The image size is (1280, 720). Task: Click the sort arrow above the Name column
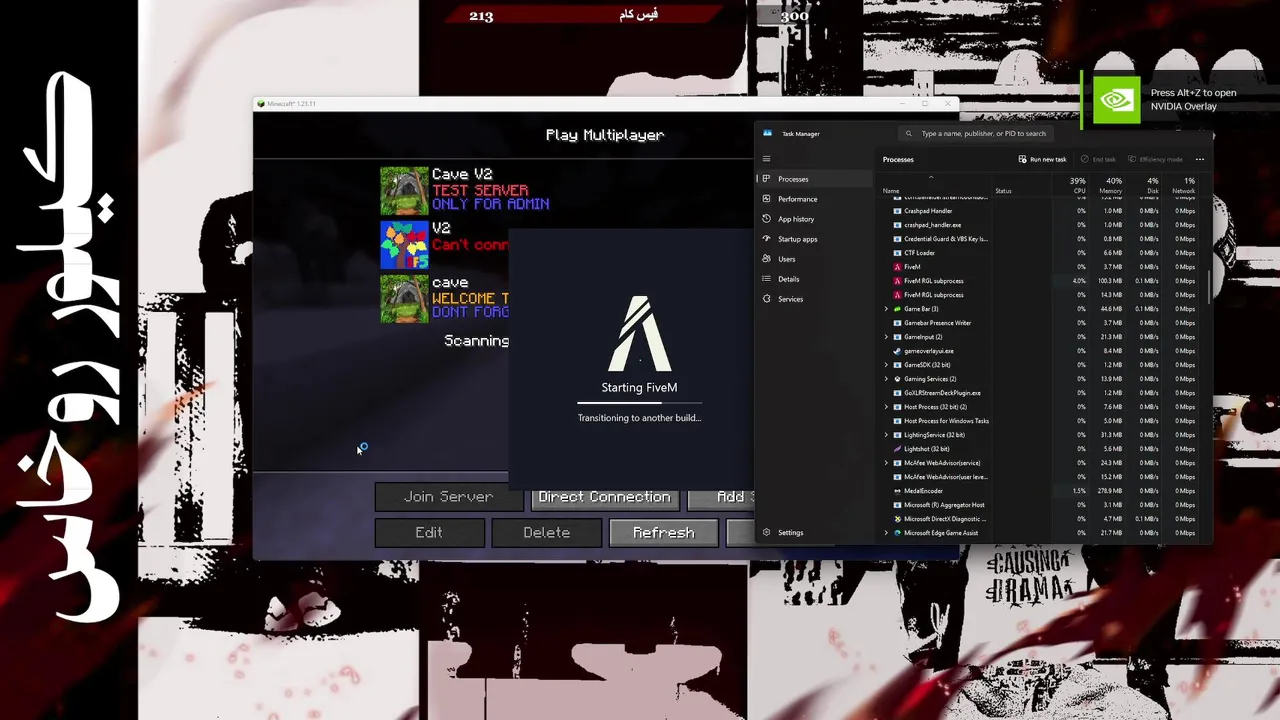[931, 178]
